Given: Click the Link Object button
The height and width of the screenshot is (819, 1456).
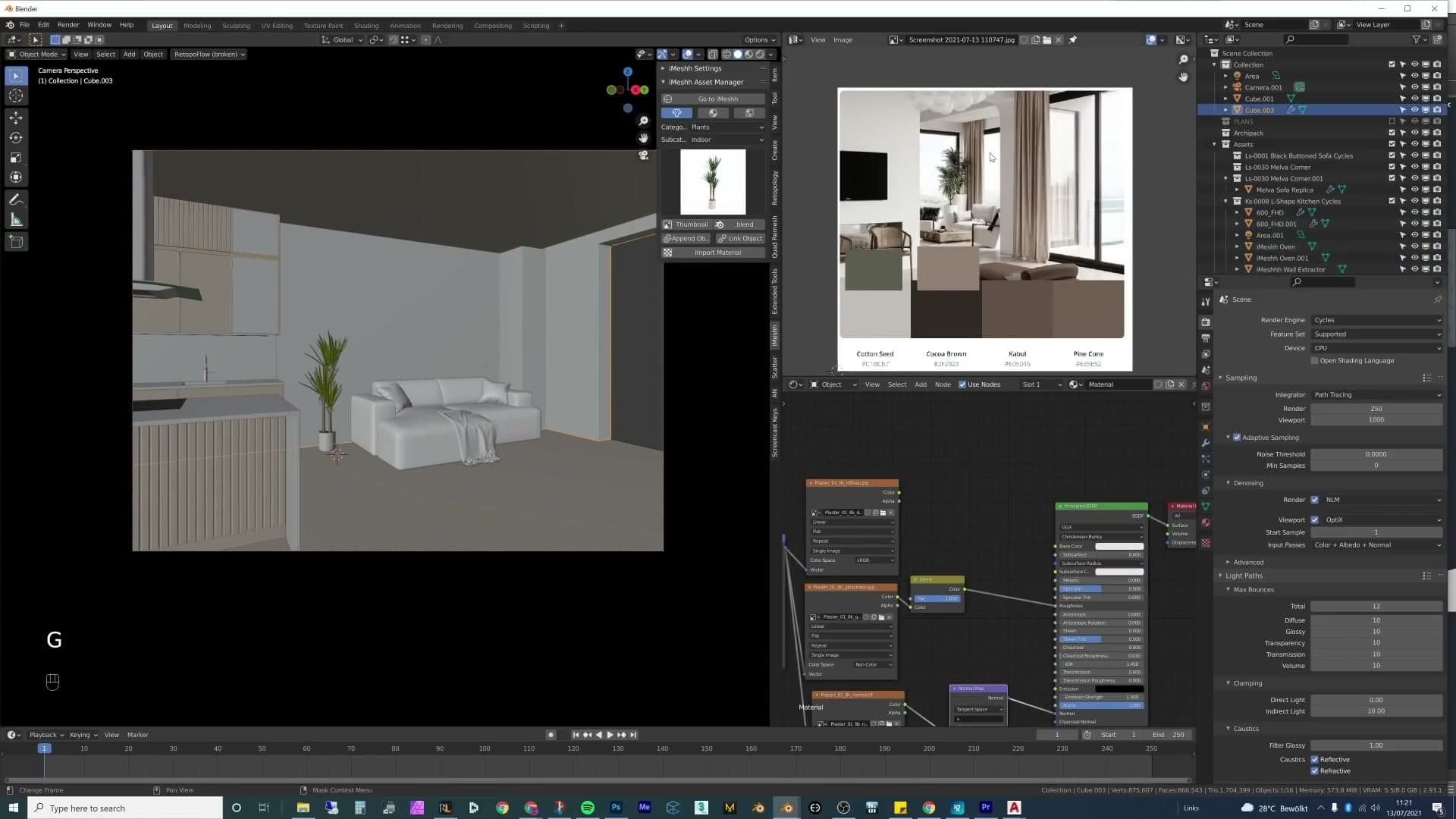Looking at the screenshot, I should [x=740, y=239].
